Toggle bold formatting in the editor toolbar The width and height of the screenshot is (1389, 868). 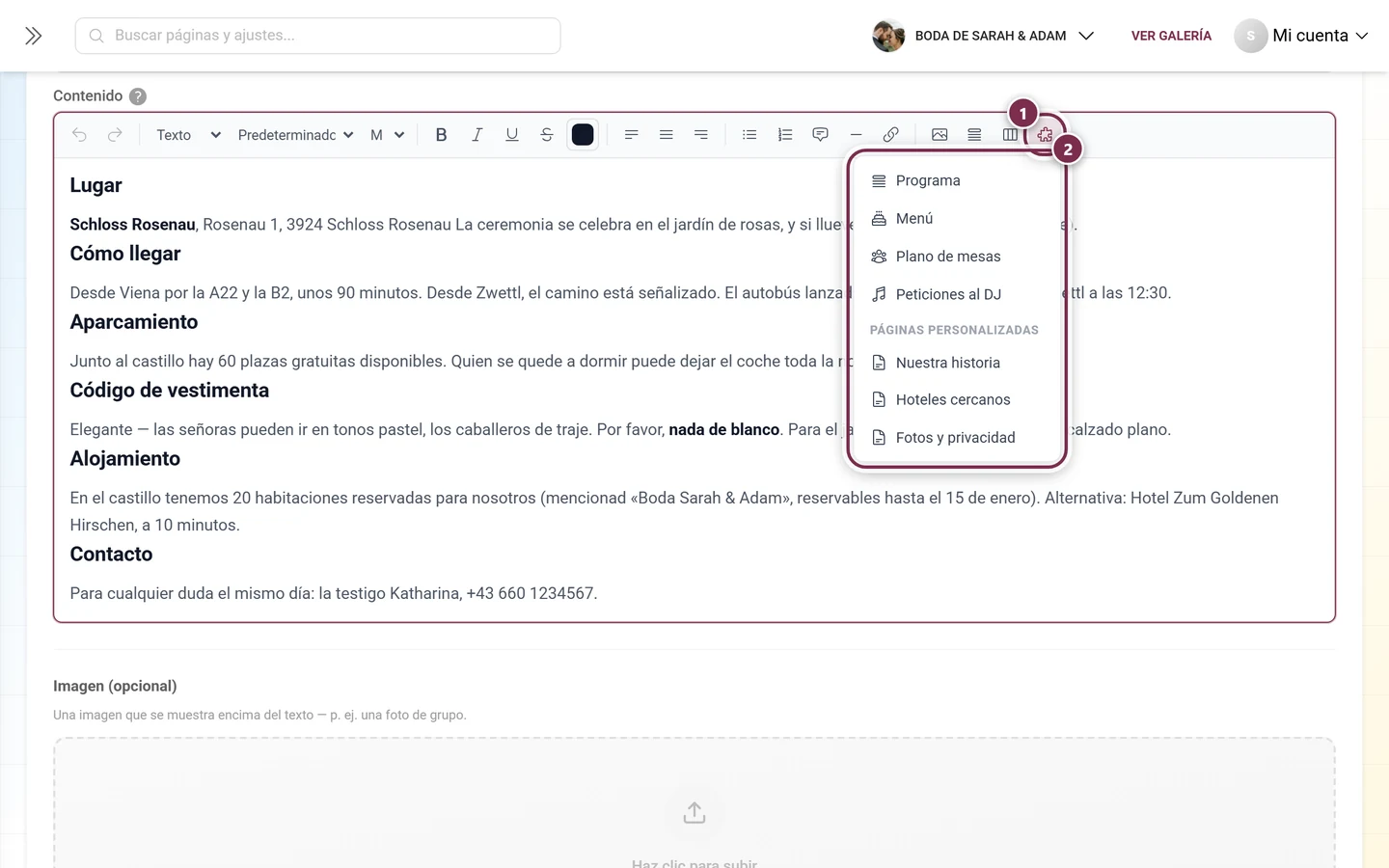[441, 135]
